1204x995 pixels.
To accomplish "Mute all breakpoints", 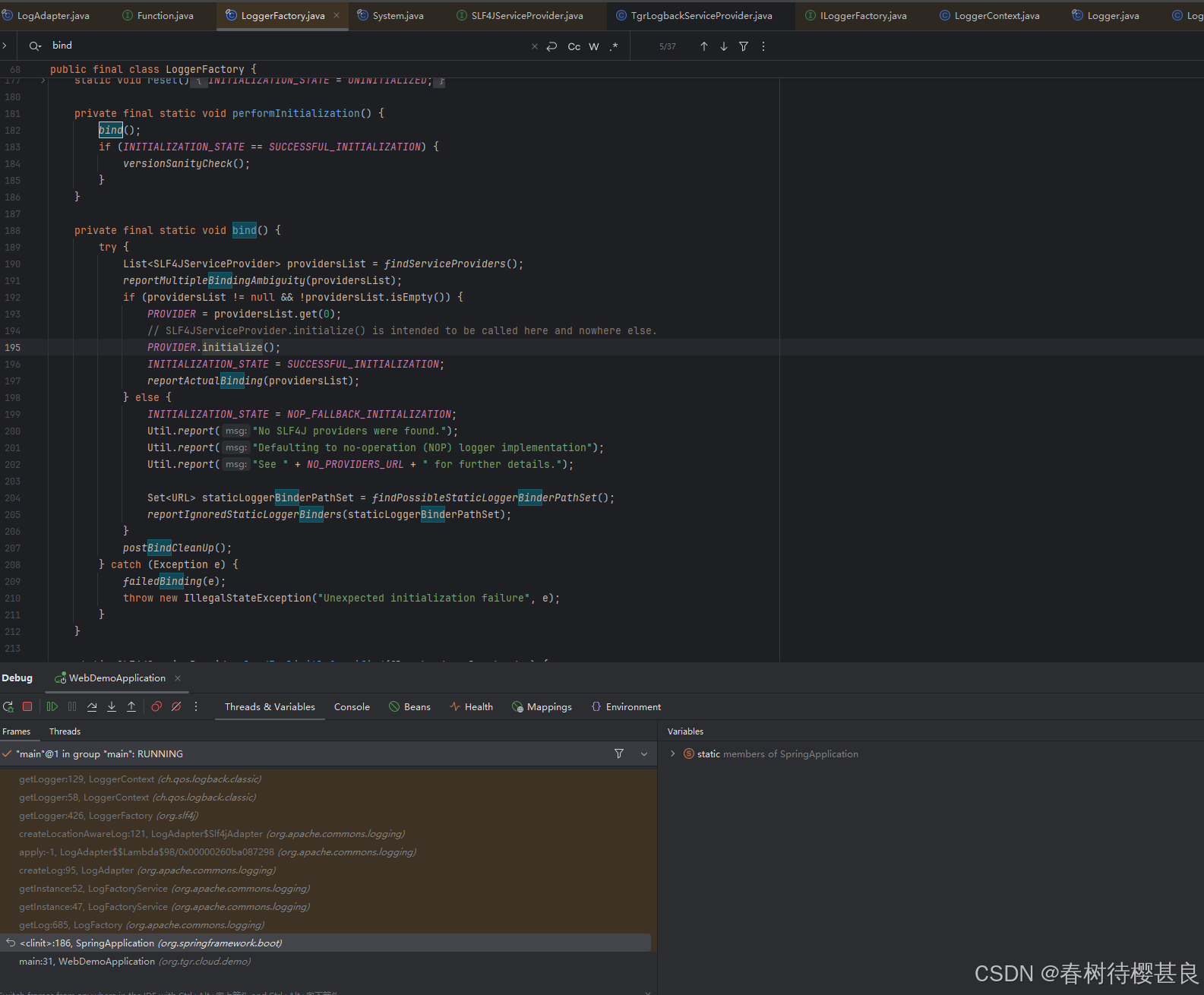I will pos(176,706).
